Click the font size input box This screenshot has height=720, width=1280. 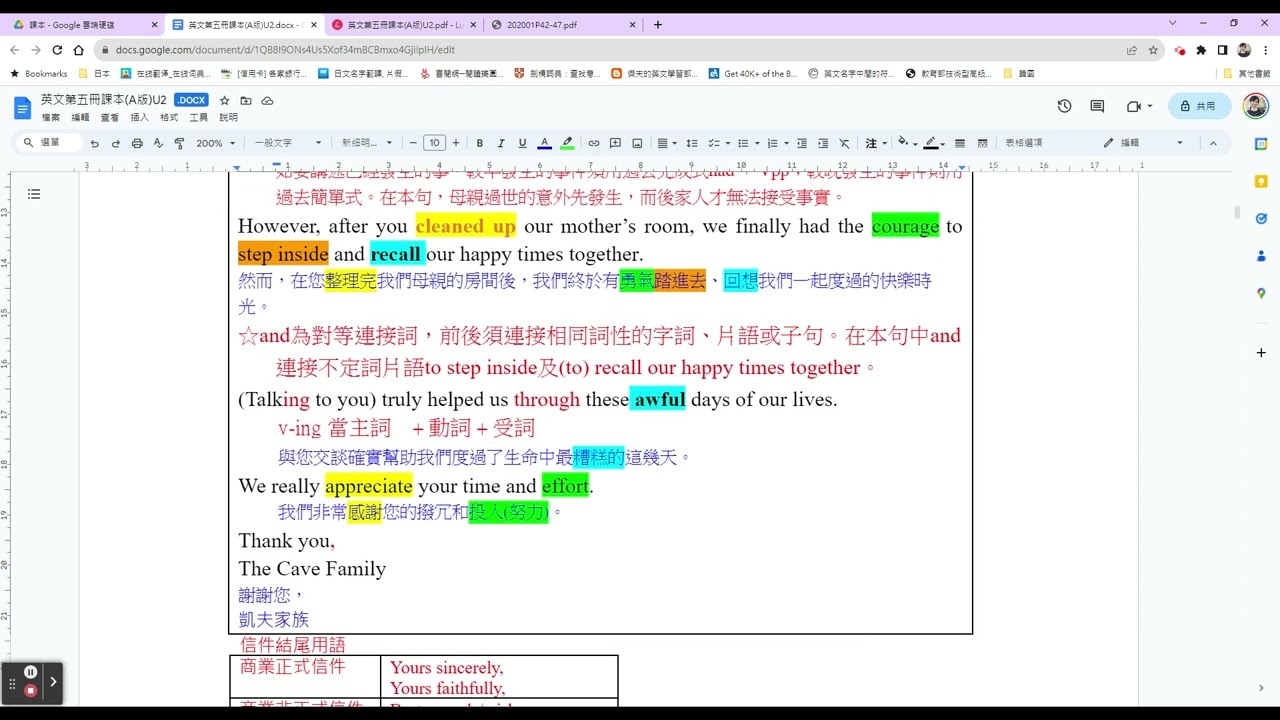434,143
